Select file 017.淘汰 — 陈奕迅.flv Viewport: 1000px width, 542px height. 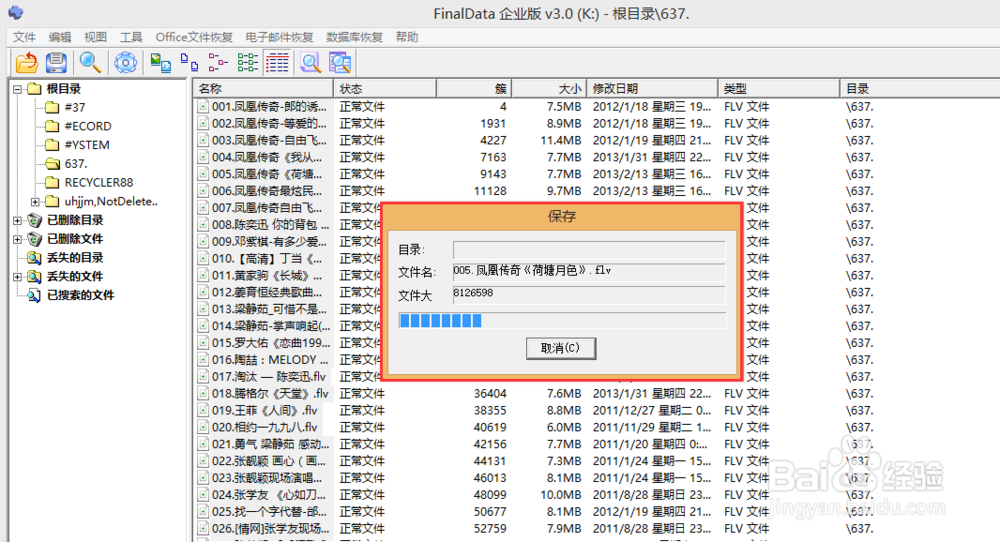coord(268,377)
